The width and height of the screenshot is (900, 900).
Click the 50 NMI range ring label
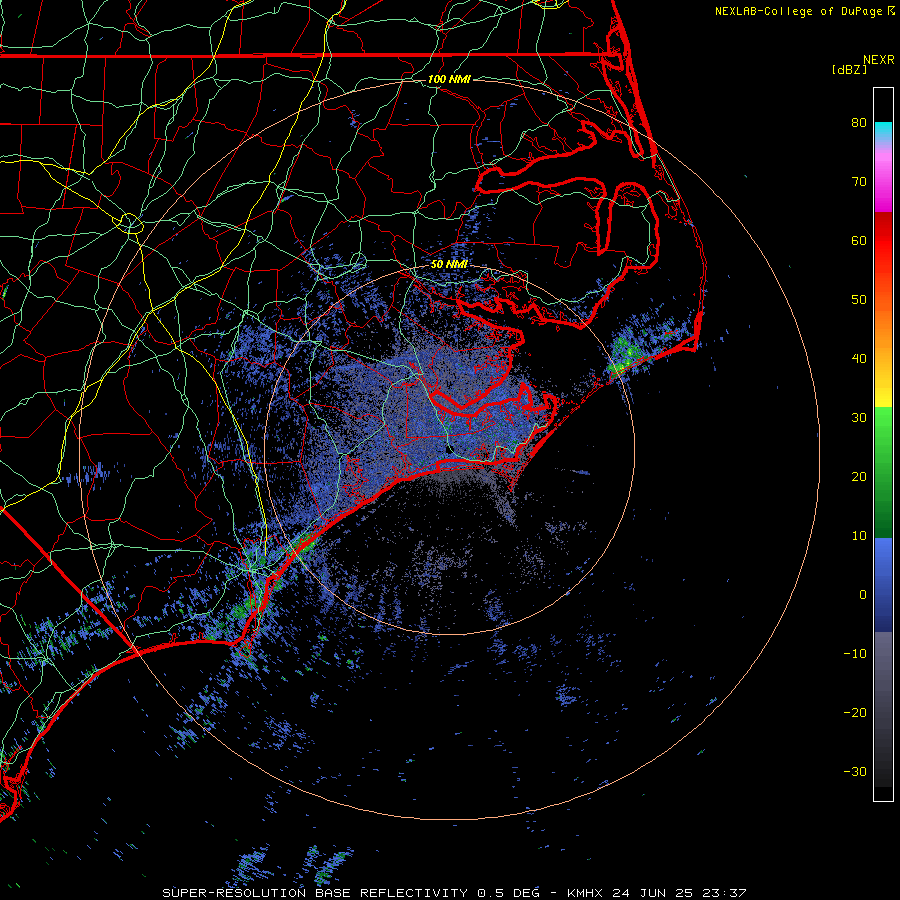click(449, 265)
